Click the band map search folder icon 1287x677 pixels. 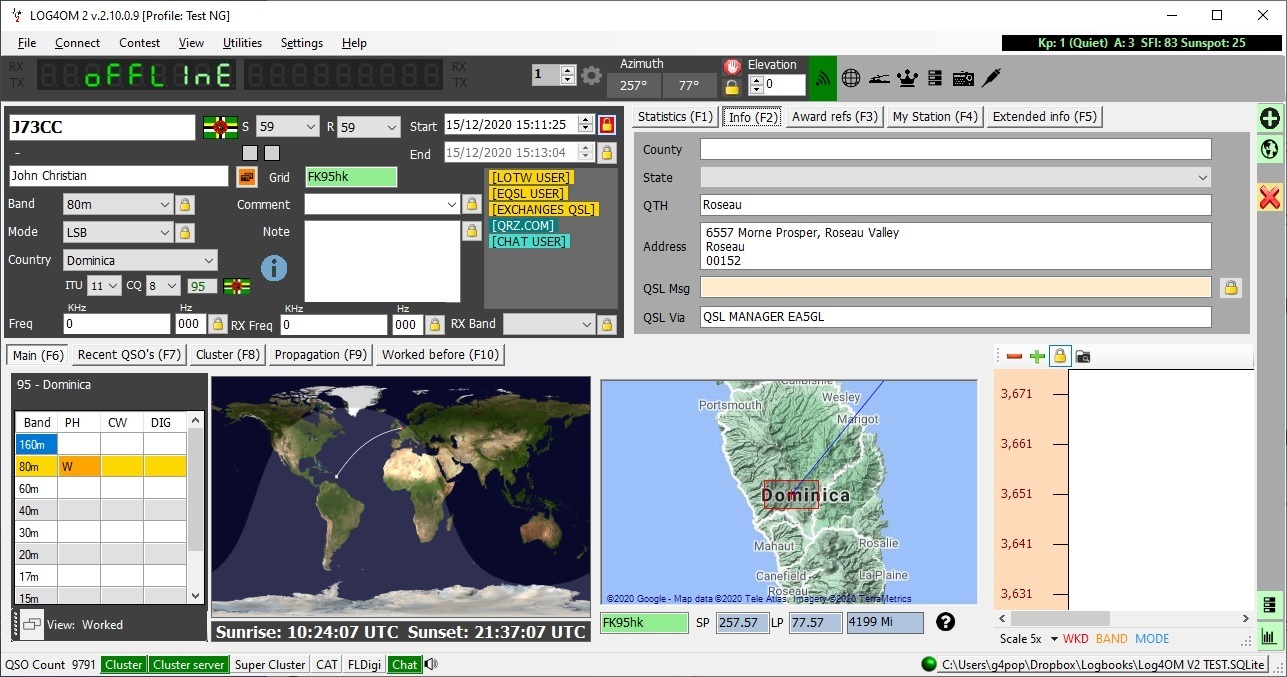[x=1083, y=356]
